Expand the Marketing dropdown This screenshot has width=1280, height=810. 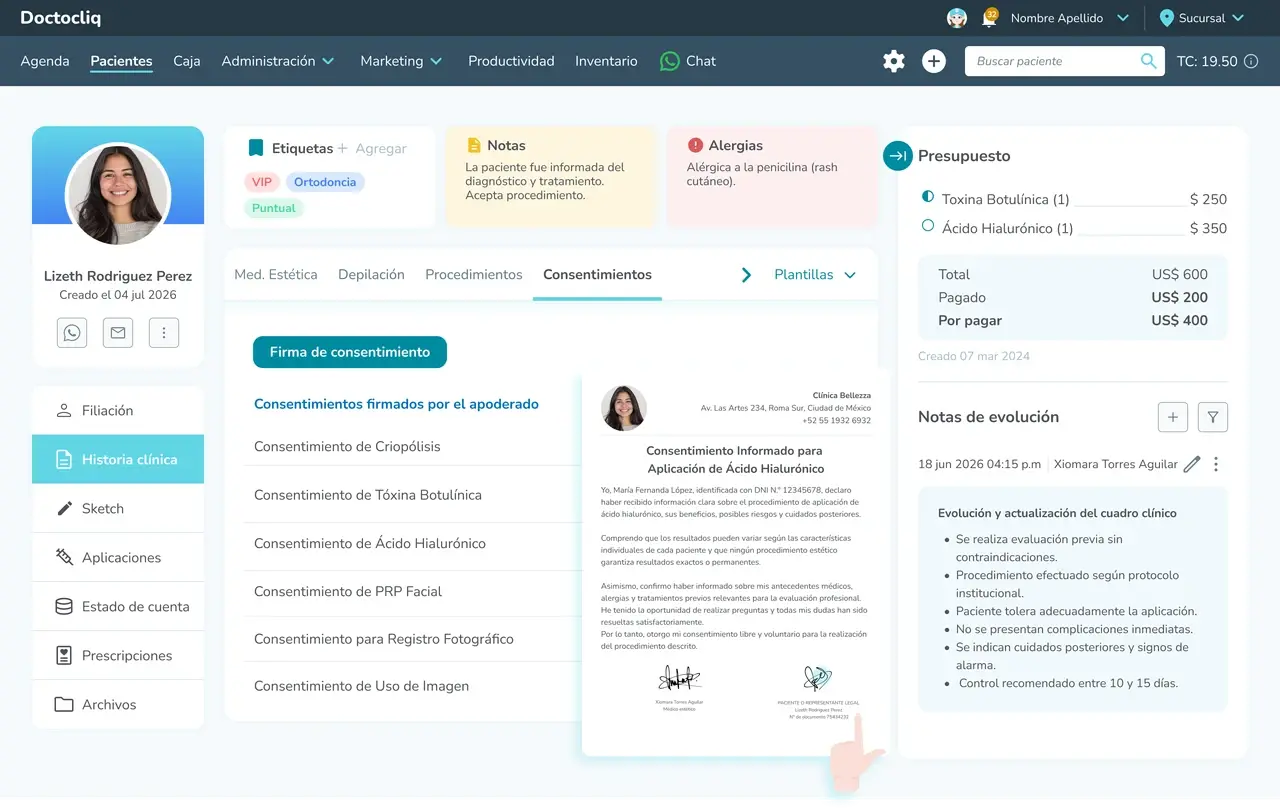(401, 61)
